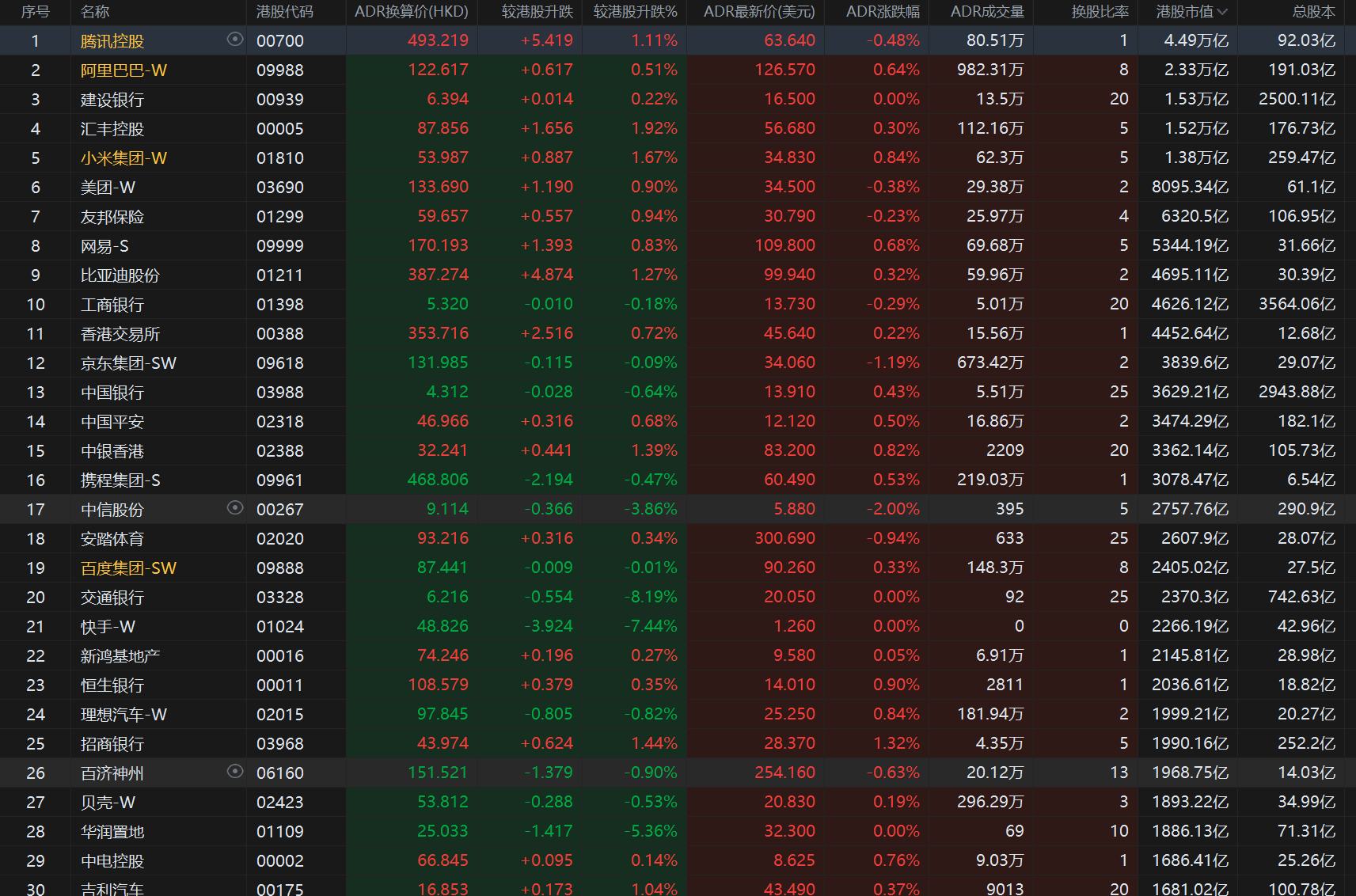Select the 招商银行 stock name
Screen dimensions: 1356x896
(112, 744)
